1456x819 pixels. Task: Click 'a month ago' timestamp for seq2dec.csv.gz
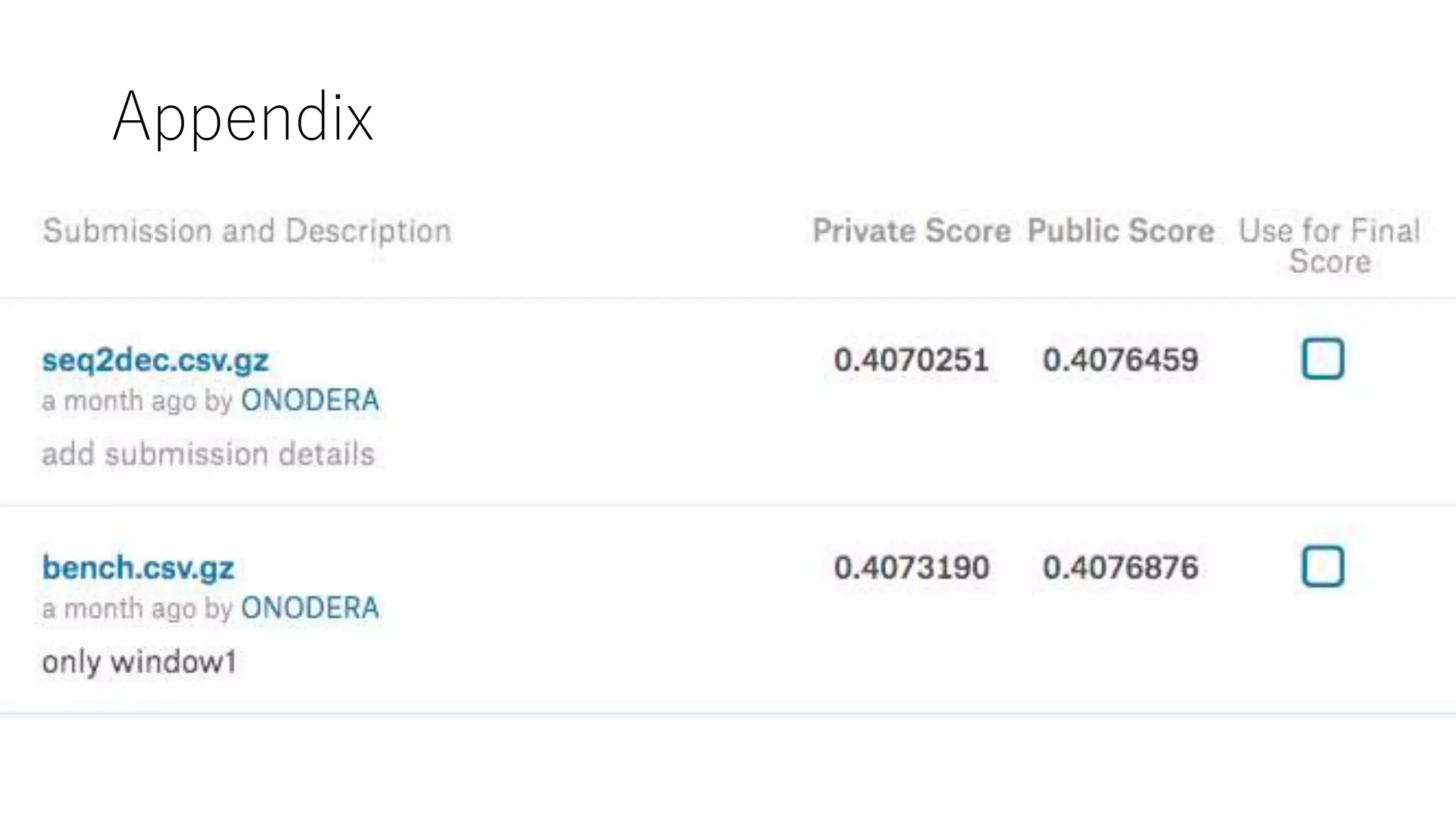(x=119, y=401)
